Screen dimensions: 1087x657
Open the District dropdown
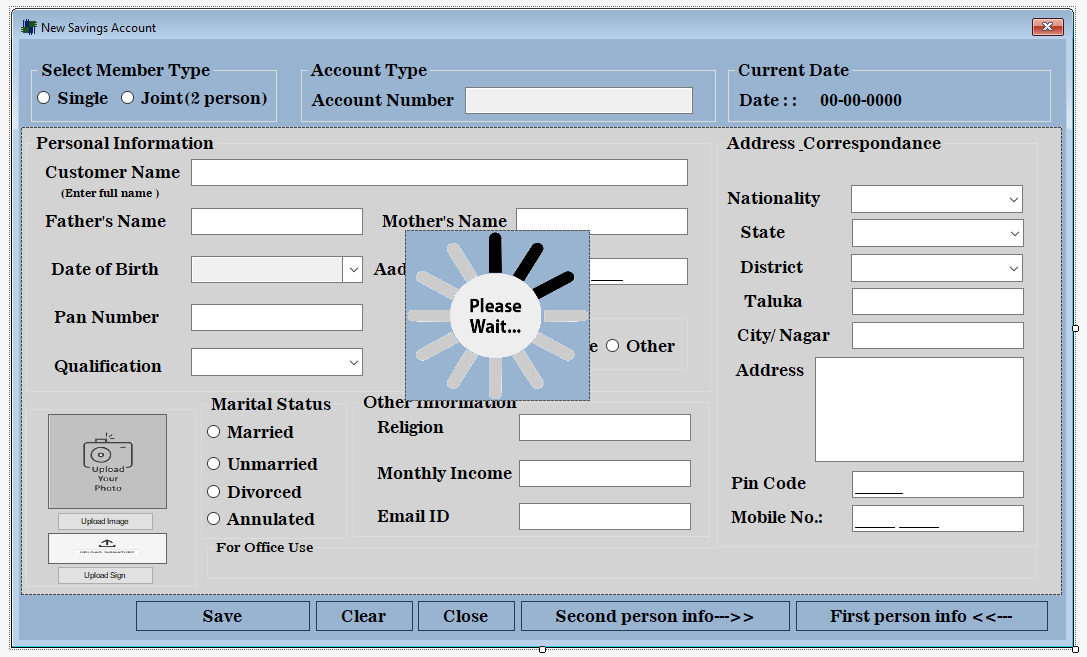coord(1014,268)
